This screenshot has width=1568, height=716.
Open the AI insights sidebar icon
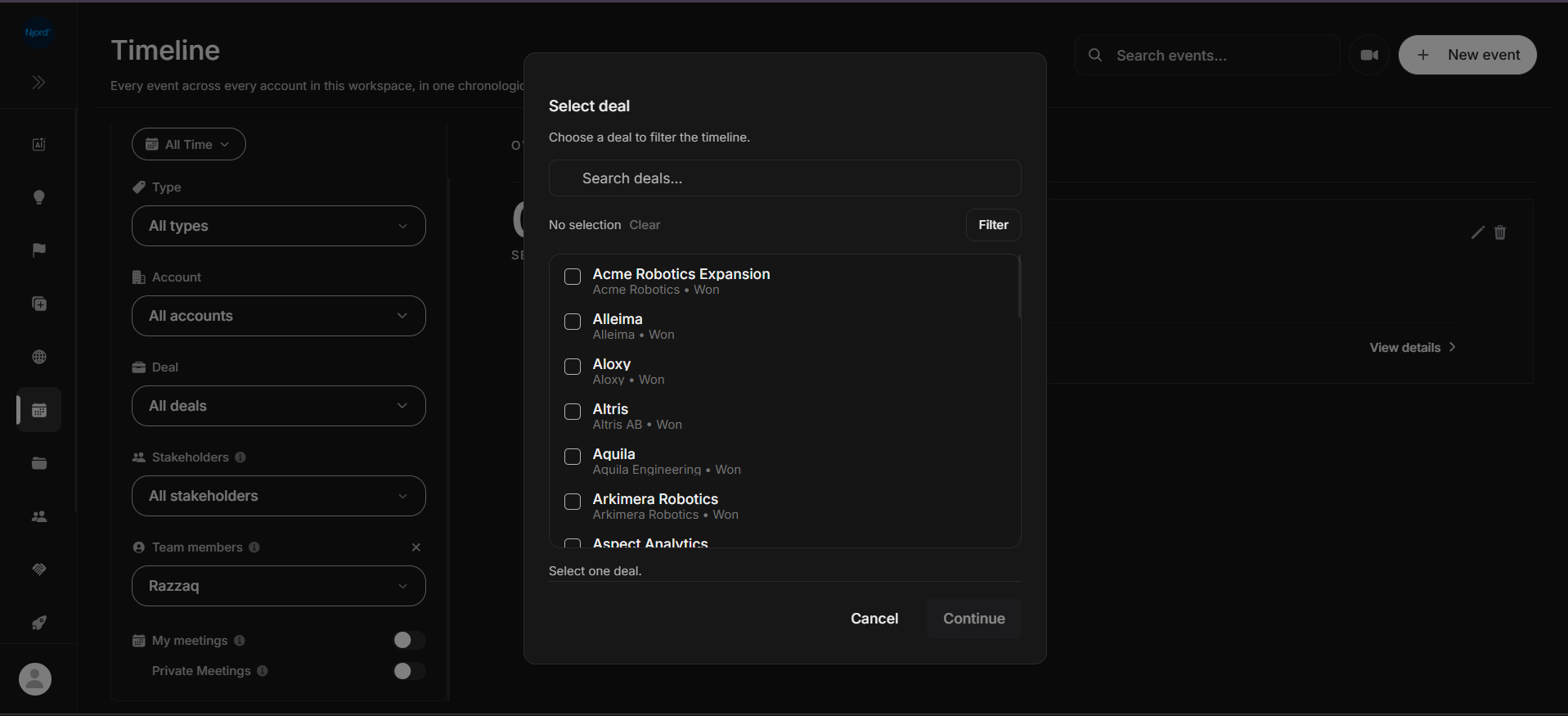[x=38, y=145]
